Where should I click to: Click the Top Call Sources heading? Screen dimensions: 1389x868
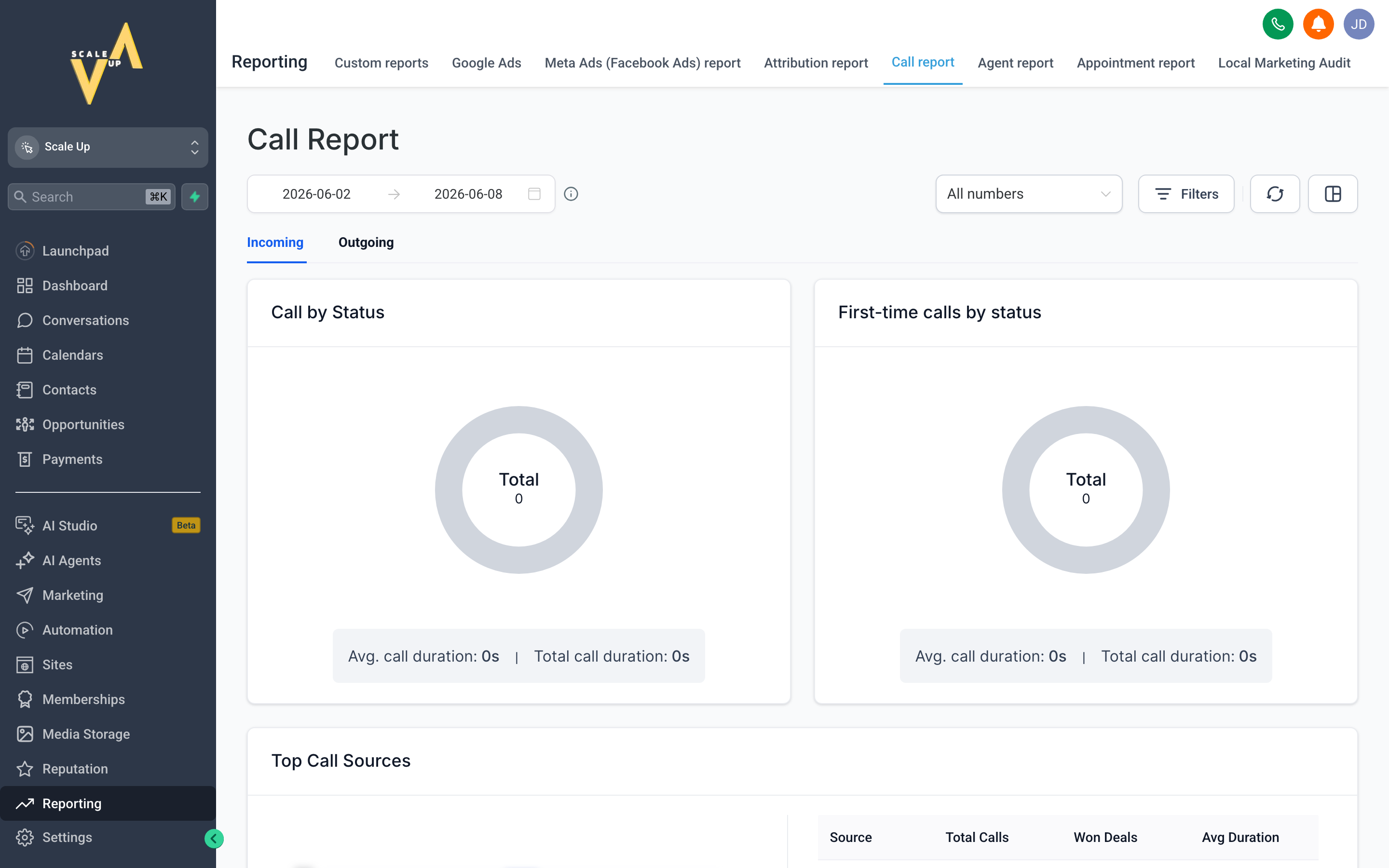coord(341,760)
